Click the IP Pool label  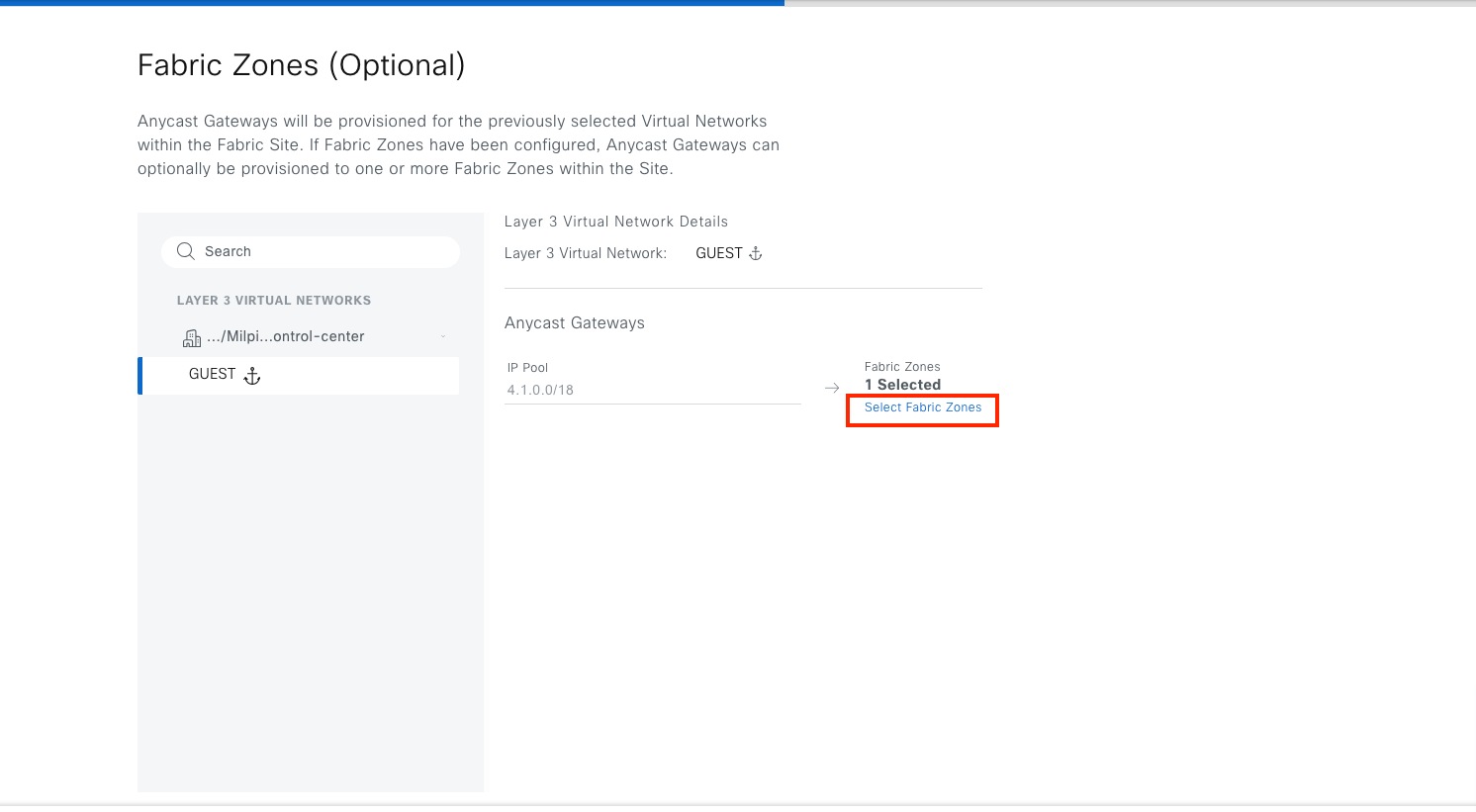pyautogui.click(x=527, y=368)
